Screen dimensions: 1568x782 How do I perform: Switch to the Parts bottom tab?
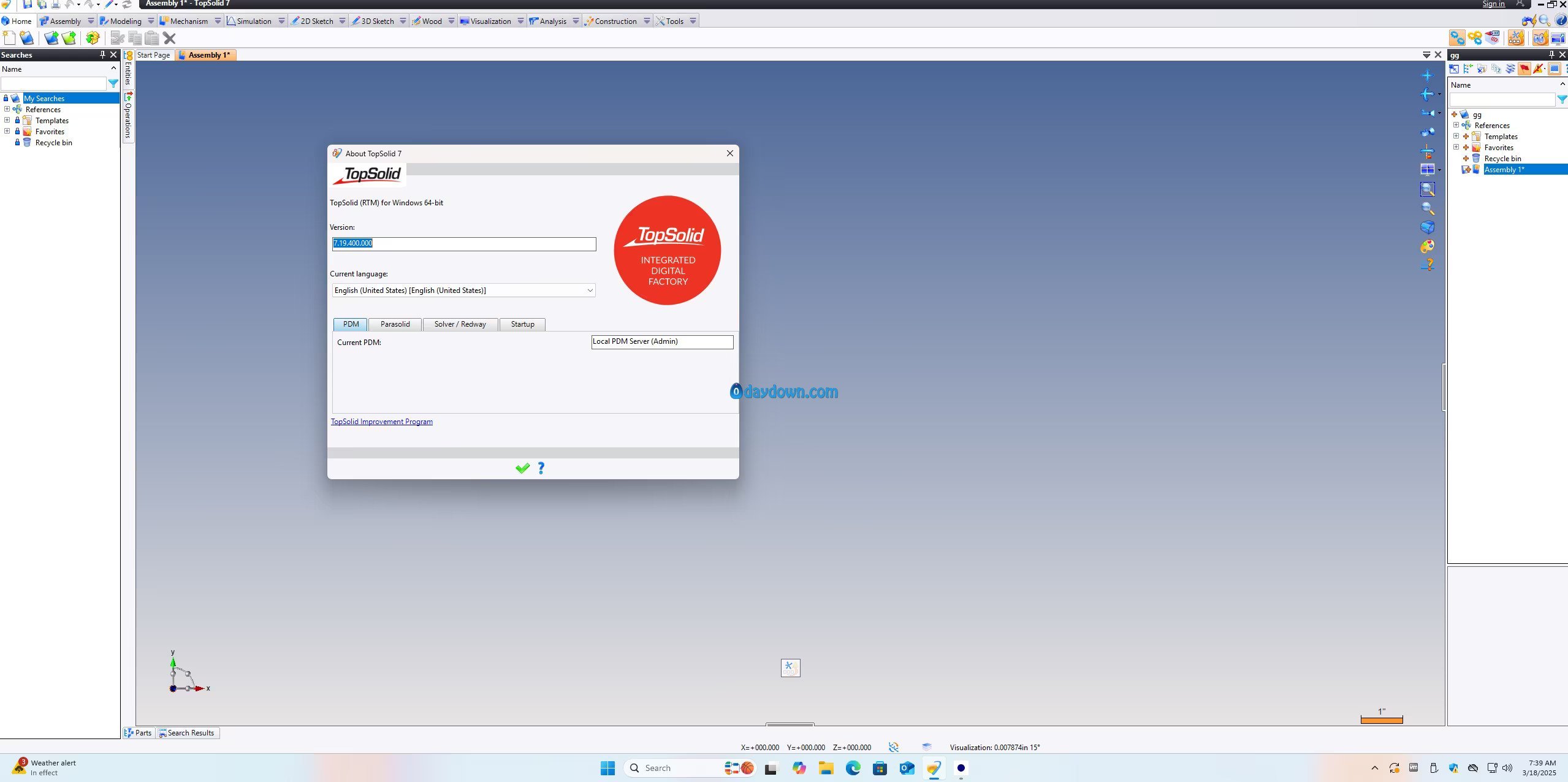click(139, 733)
